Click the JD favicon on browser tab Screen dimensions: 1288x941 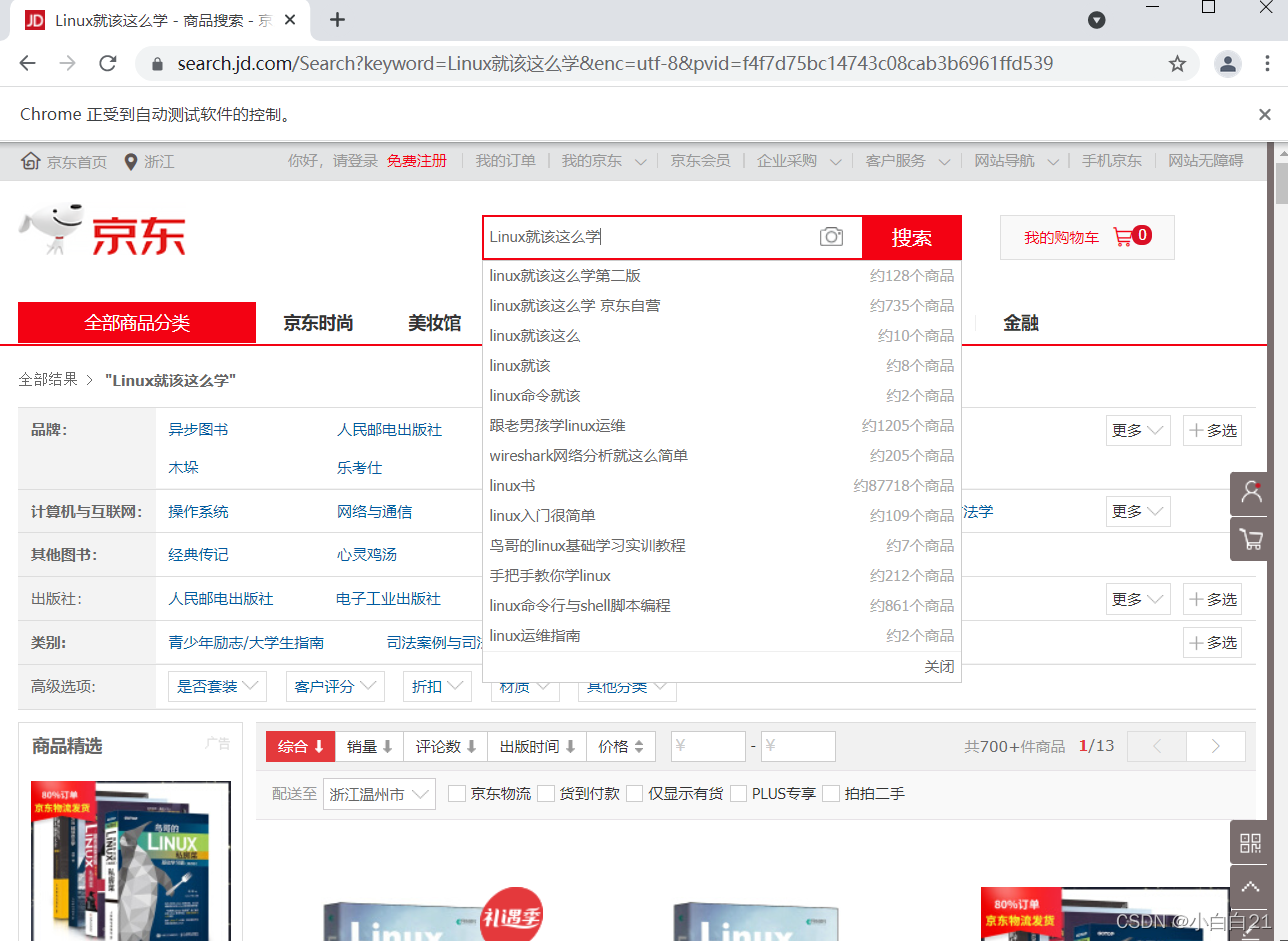35,20
